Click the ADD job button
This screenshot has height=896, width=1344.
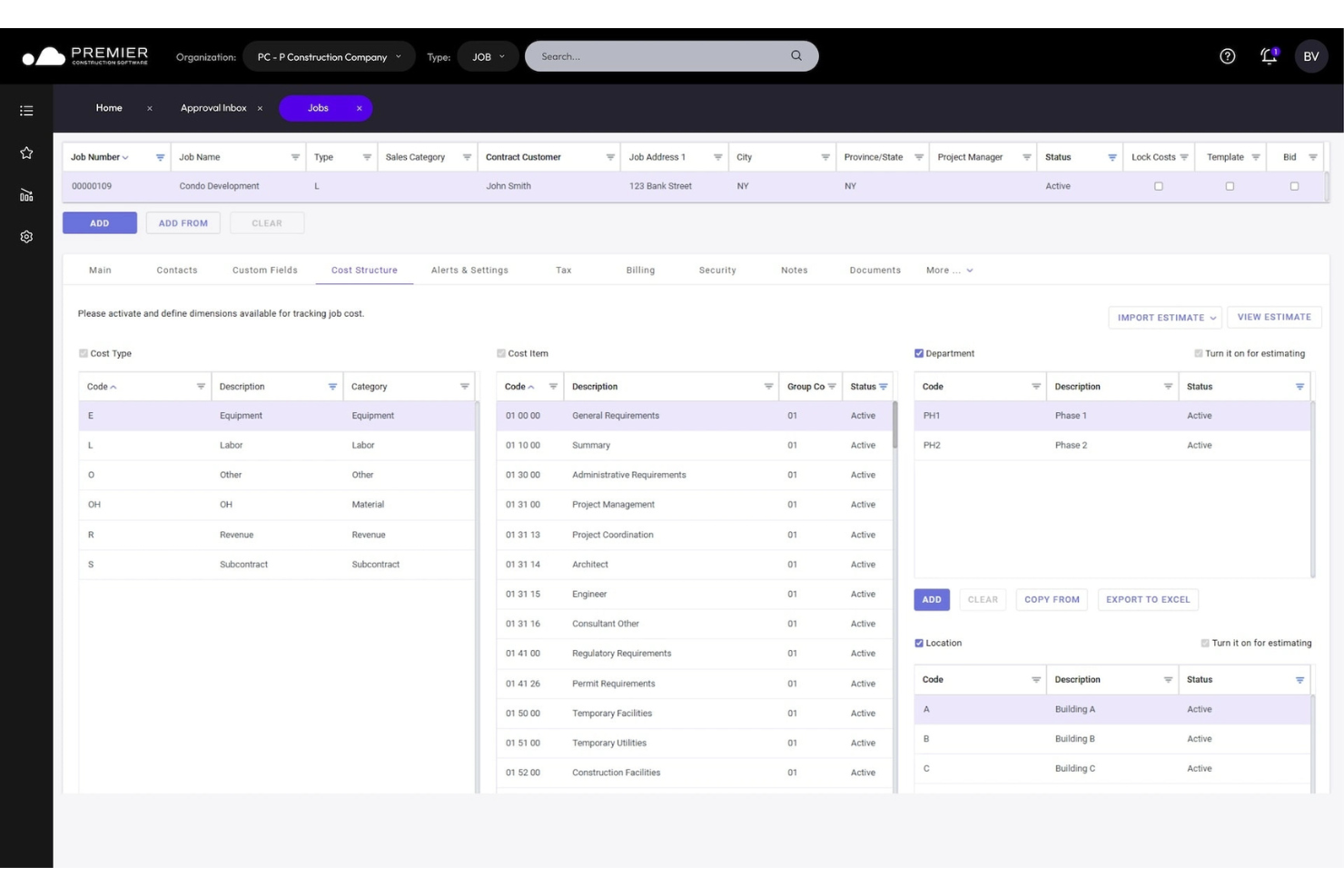click(x=100, y=223)
